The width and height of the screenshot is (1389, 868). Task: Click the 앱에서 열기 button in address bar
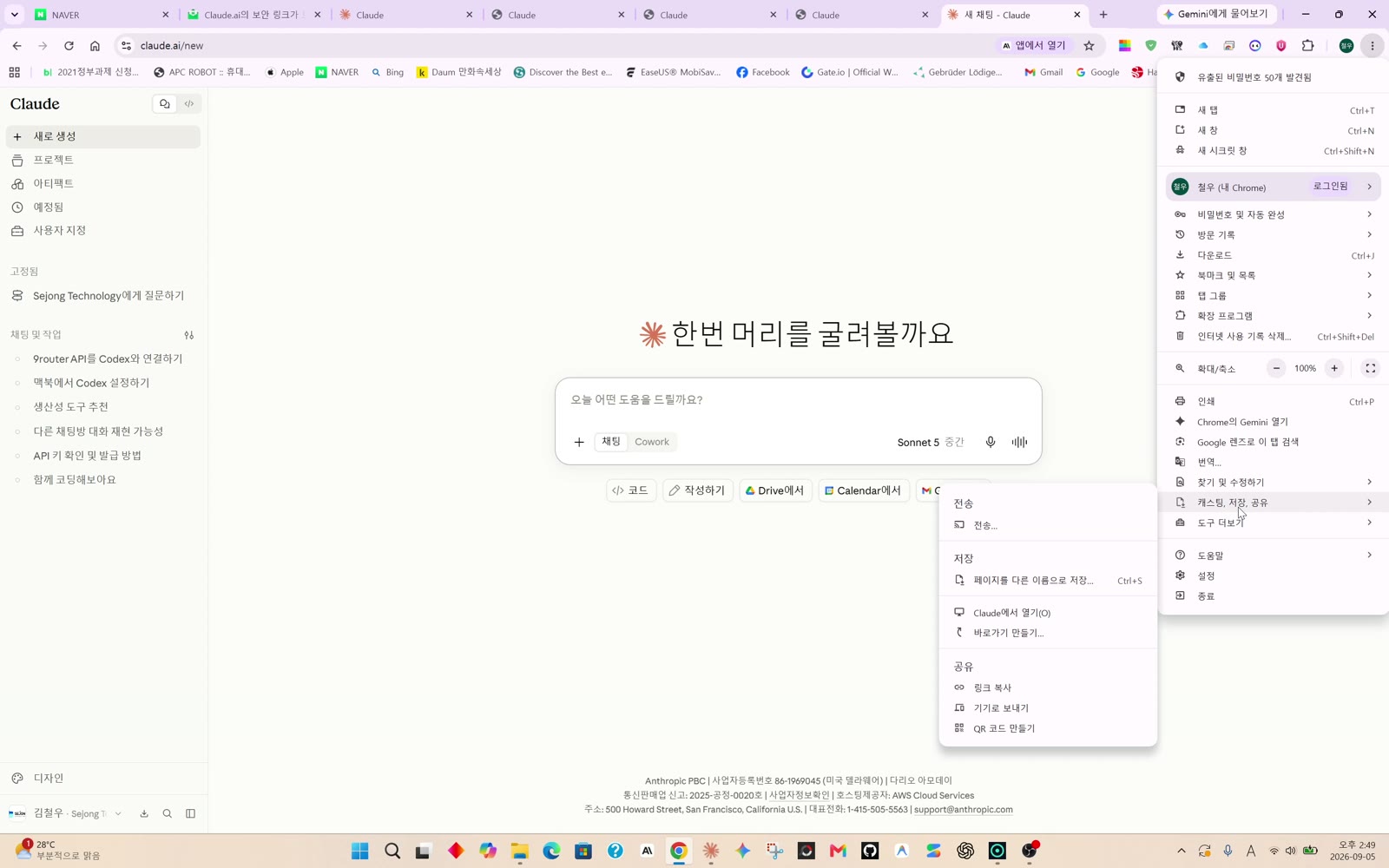pyautogui.click(x=1034, y=46)
